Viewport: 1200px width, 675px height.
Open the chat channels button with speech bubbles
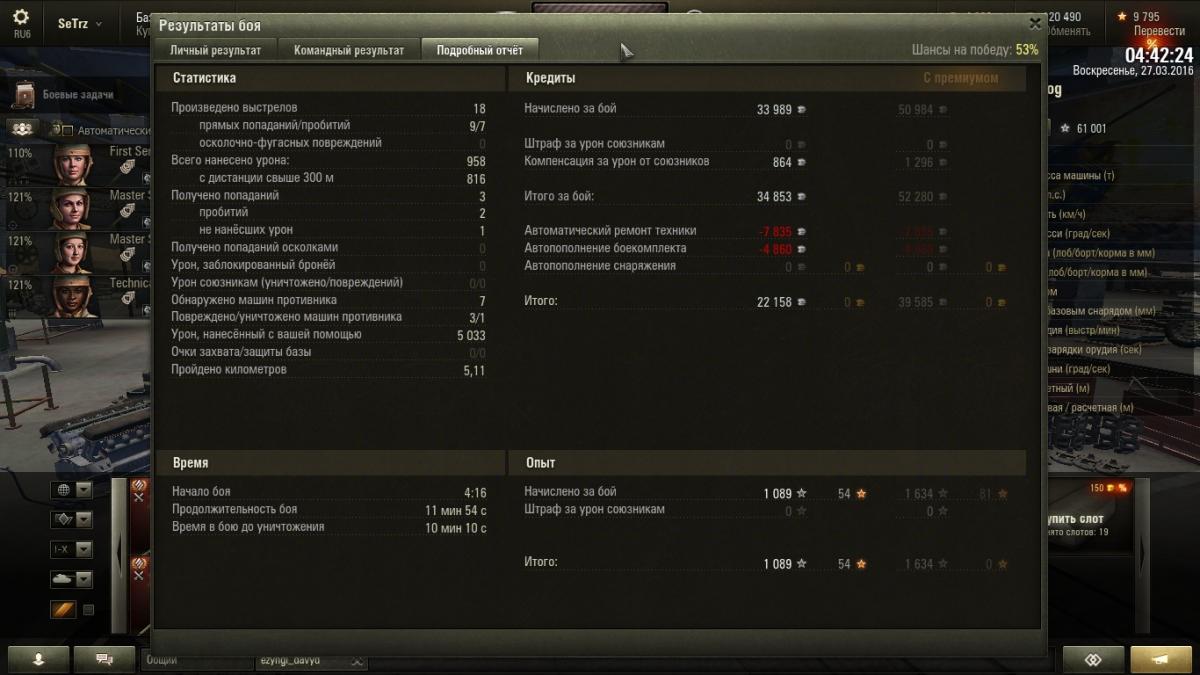103,660
